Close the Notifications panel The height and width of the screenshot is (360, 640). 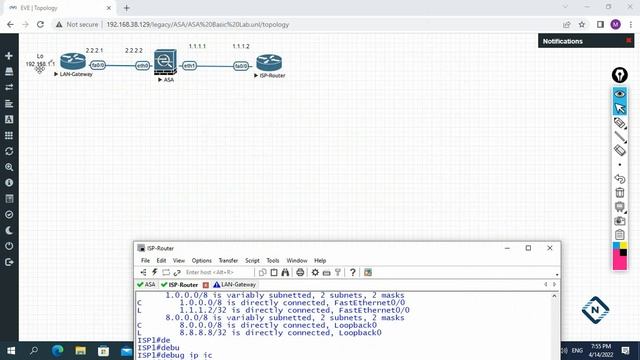(629, 40)
